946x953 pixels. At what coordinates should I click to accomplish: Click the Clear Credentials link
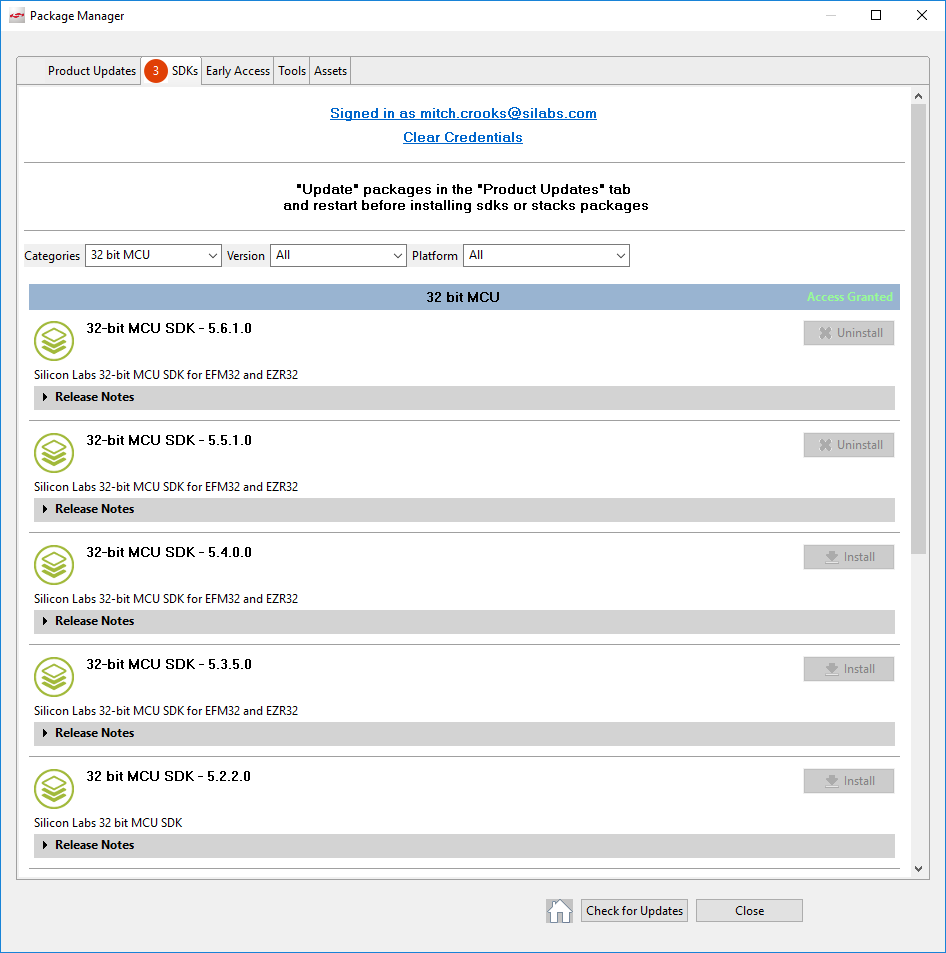[x=463, y=137]
